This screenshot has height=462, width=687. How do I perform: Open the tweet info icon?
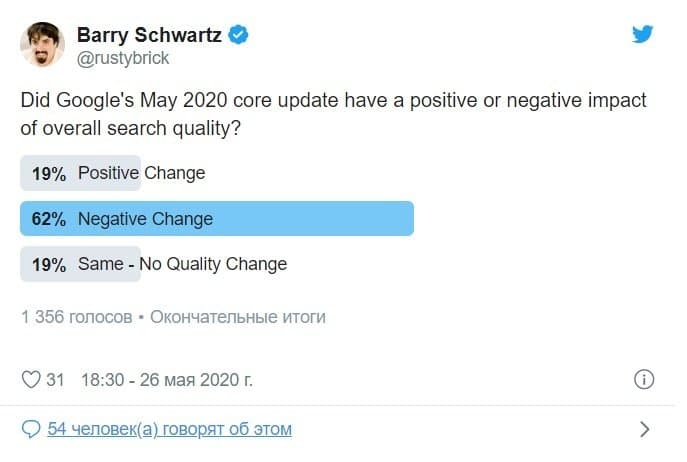tap(644, 380)
